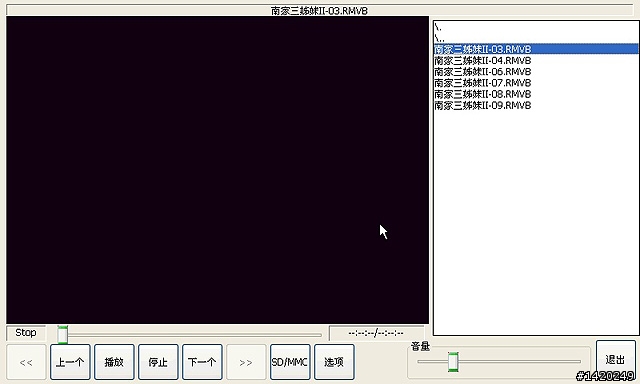
Task: Exit the player with 退出
Action: [x=616, y=359]
